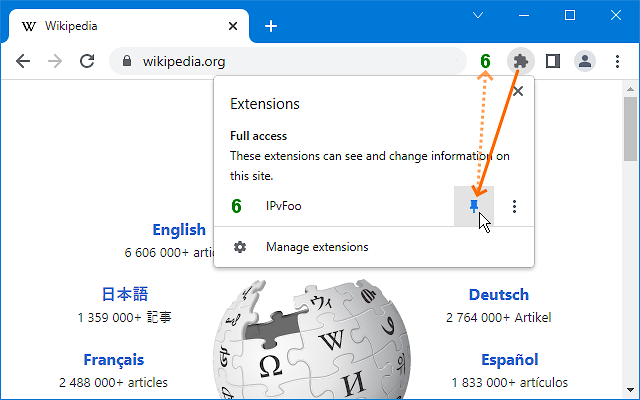Image resolution: width=640 pixels, height=400 pixels.
Task: Click the wikipedia.org address bar
Action: point(288,61)
